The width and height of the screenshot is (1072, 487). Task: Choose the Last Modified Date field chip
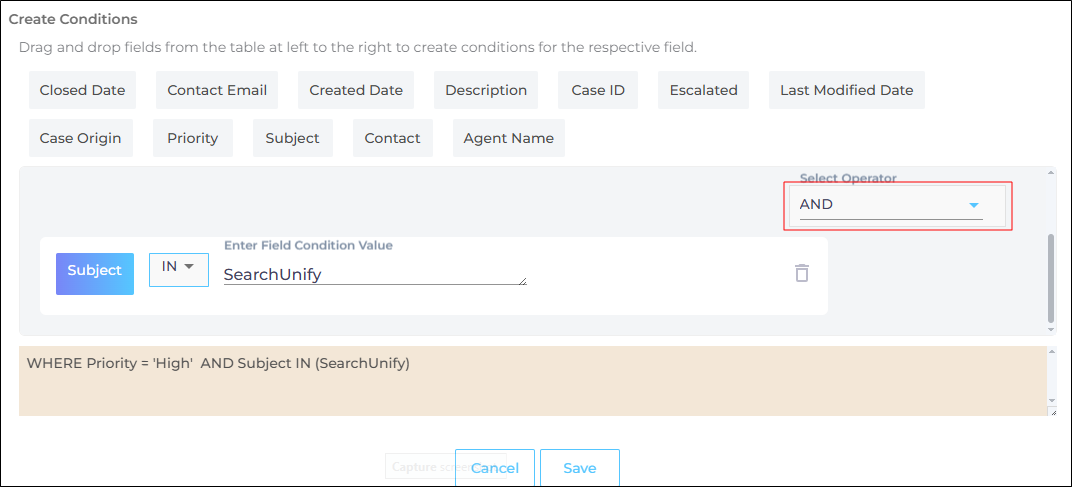[x=847, y=90]
